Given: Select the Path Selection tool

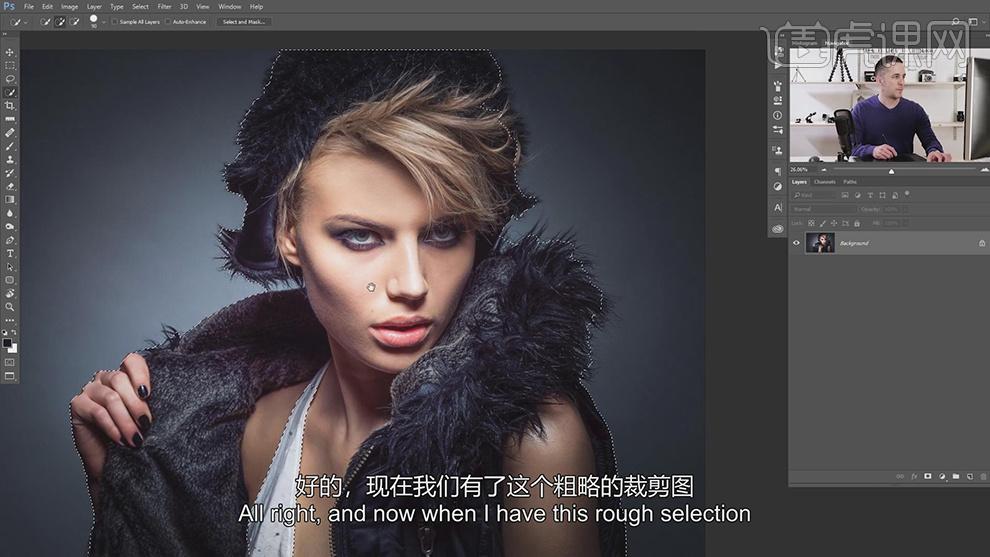Looking at the screenshot, I should coord(9,267).
